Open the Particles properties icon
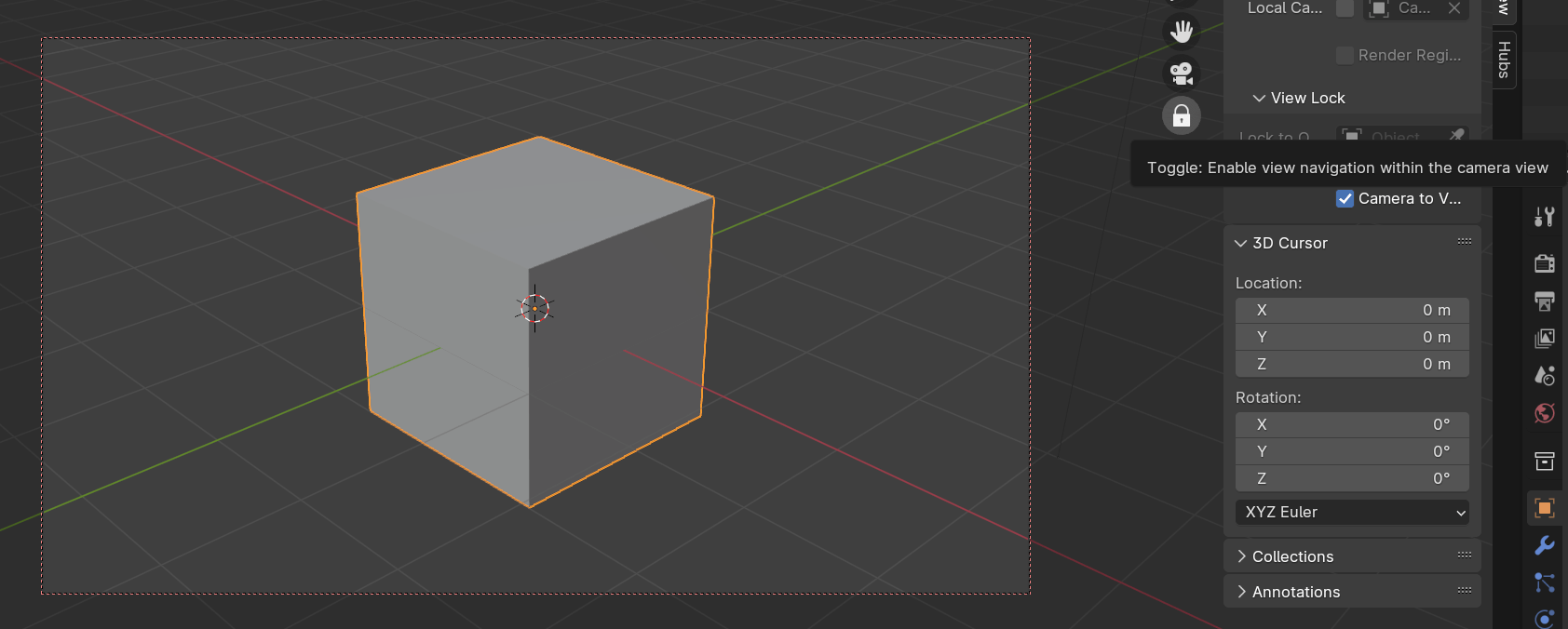The height and width of the screenshot is (629, 1568). (x=1545, y=582)
